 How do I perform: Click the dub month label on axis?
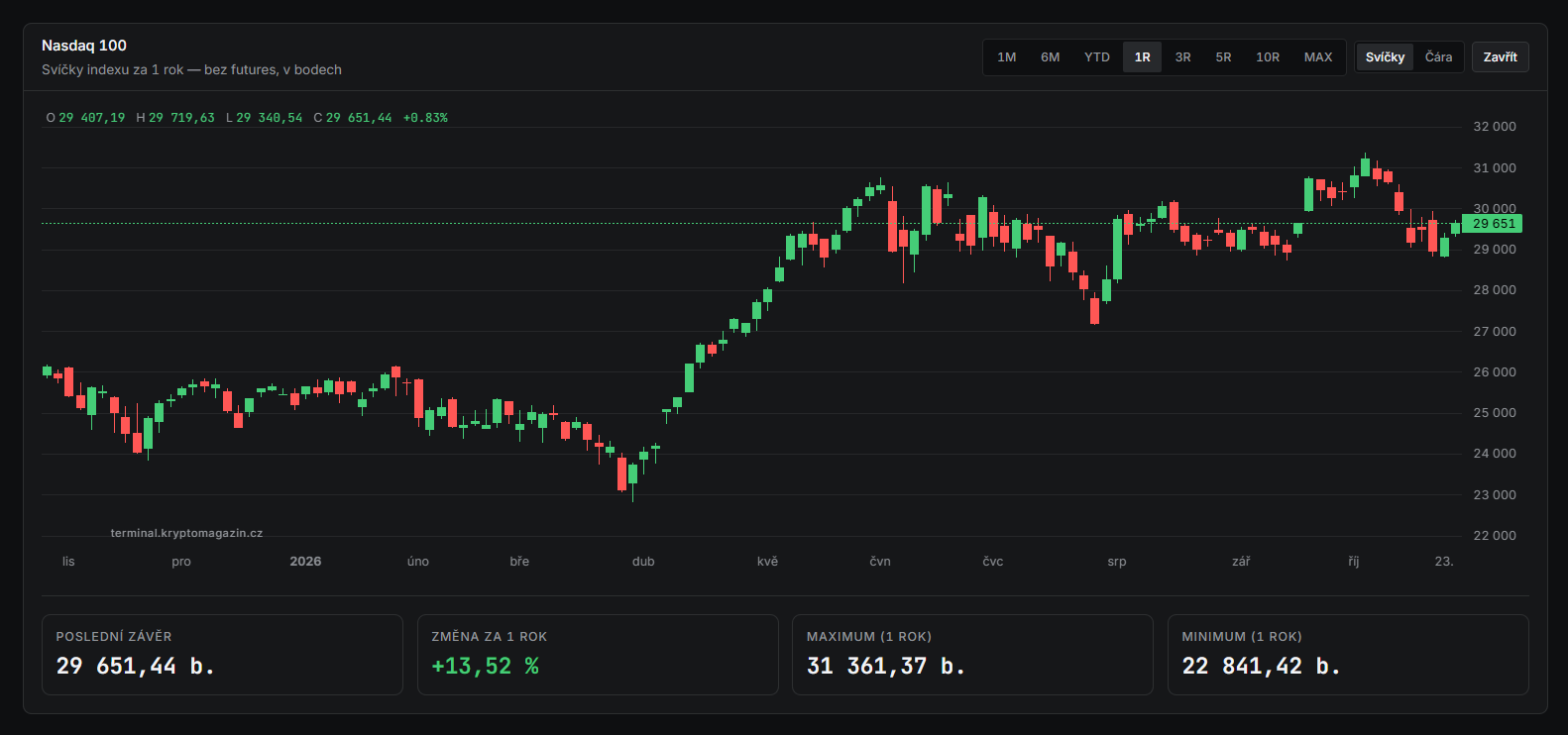point(643,562)
